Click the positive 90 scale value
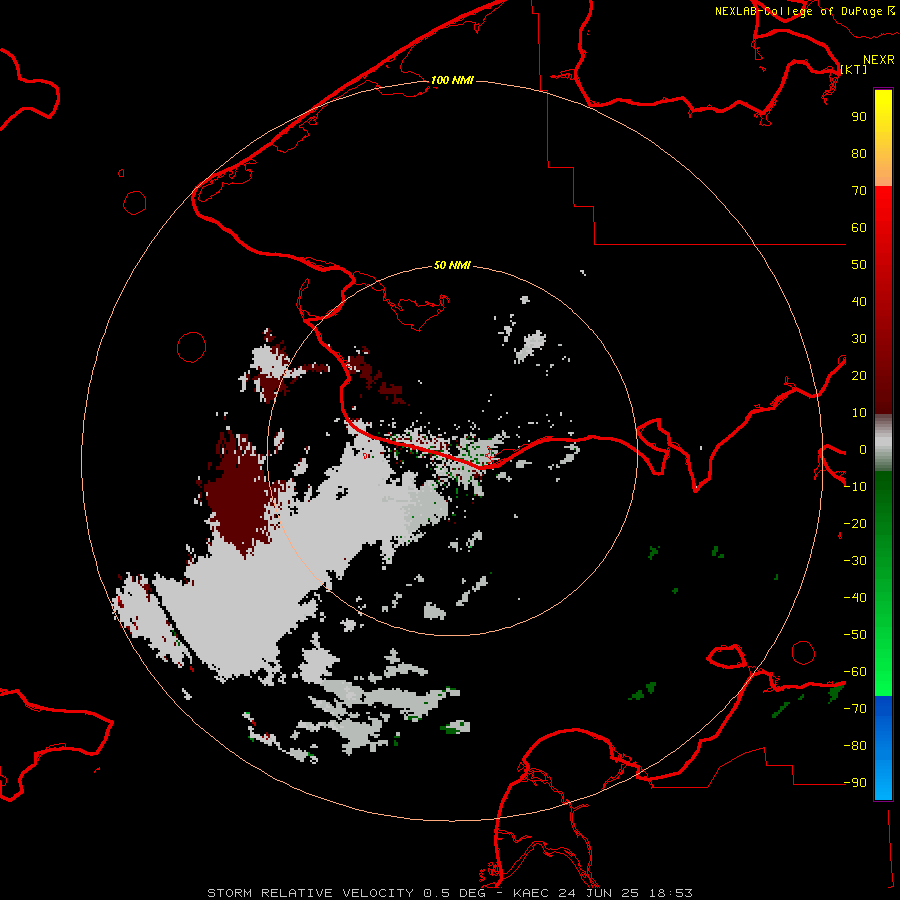The image size is (900, 900). point(859,117)
